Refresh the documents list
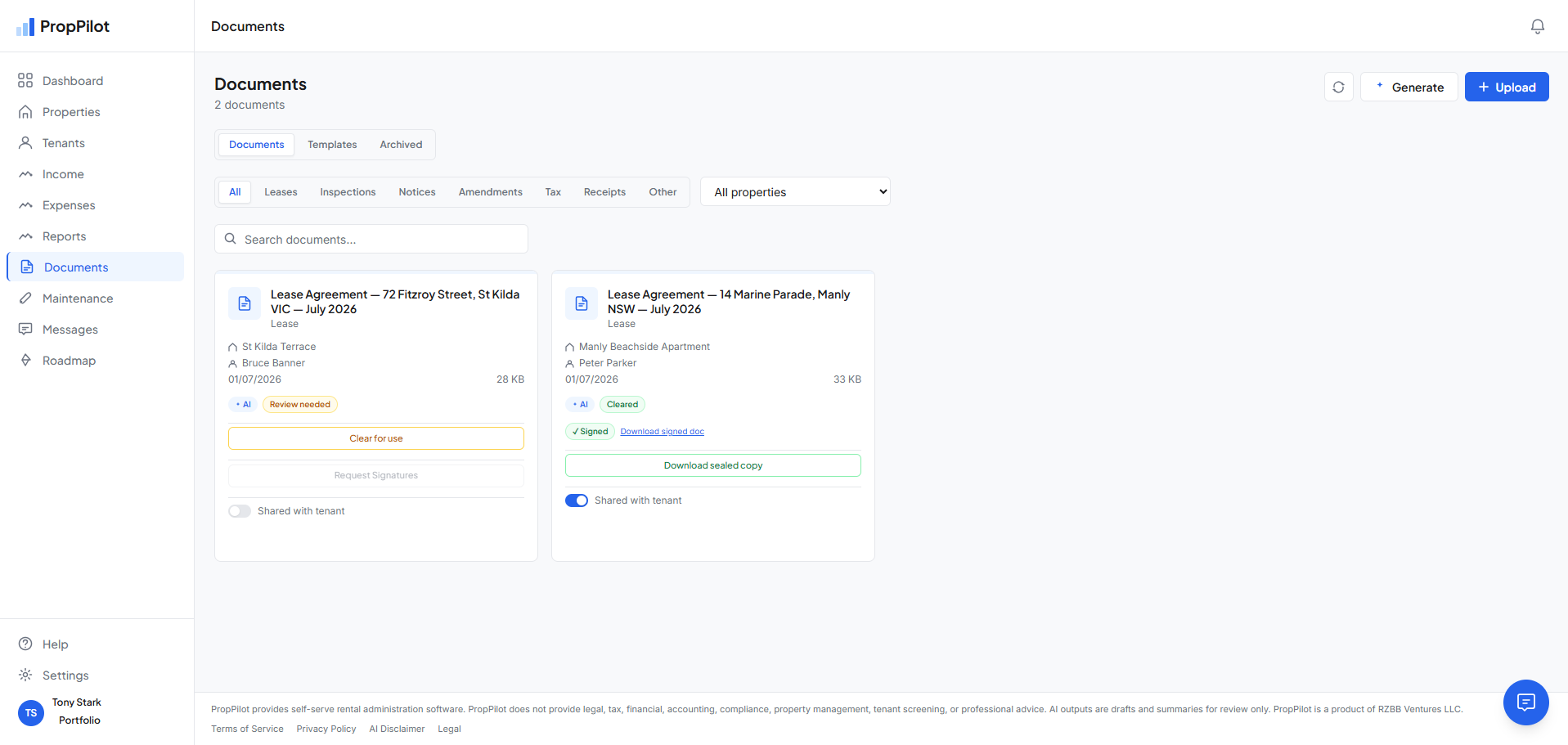This screenshot has height=745, width=1568. pos(1338,87)
